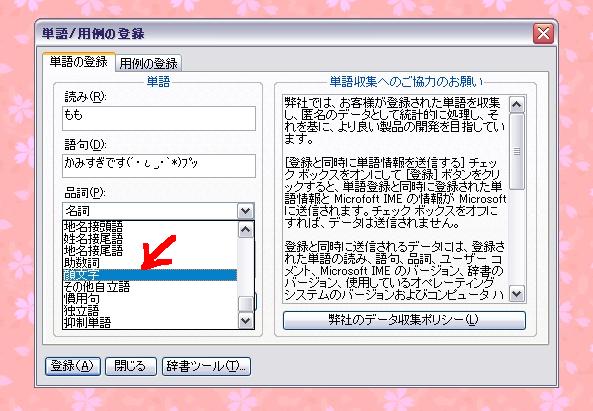Open 弊社のデータ収集ポリシー button
This screenshot has width=593, height=411.
[404, 320]
